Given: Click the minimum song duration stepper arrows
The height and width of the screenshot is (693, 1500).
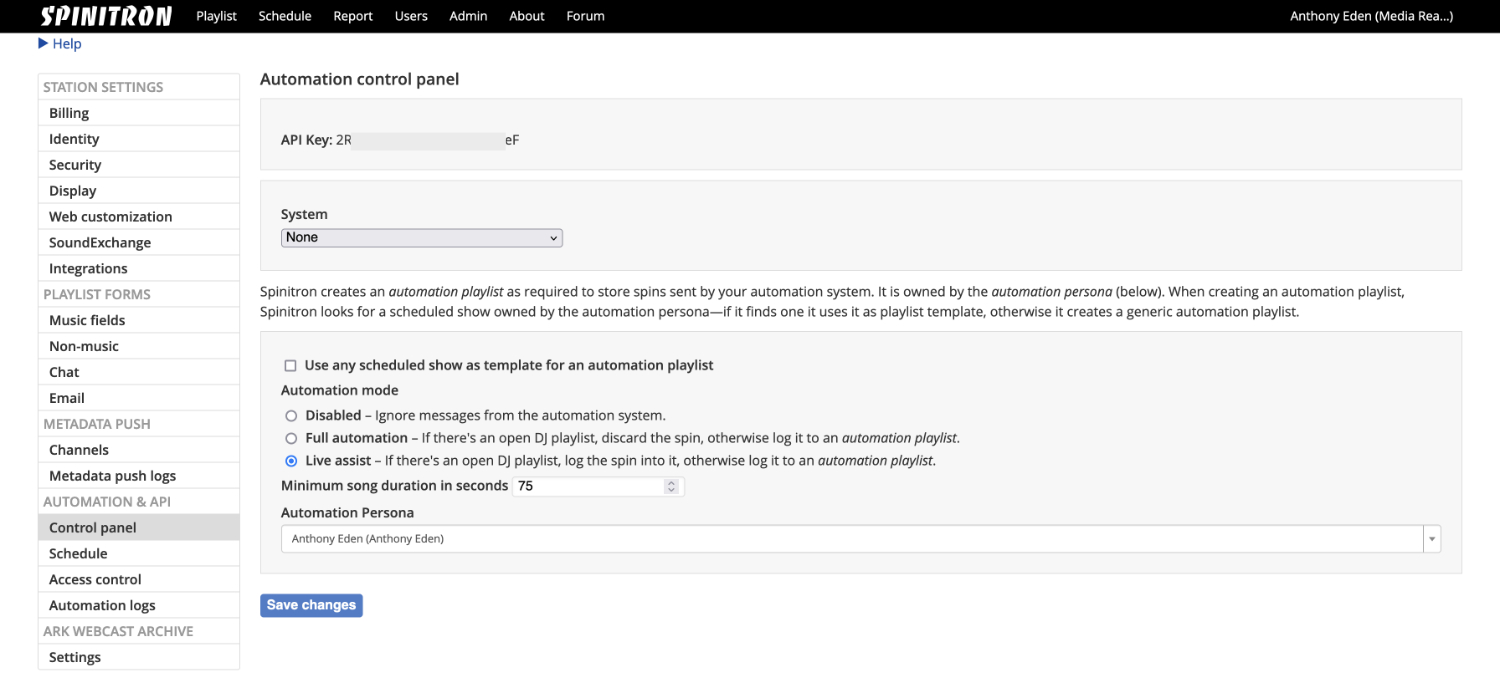Looking at the screenshot, I should coord(671,487).
